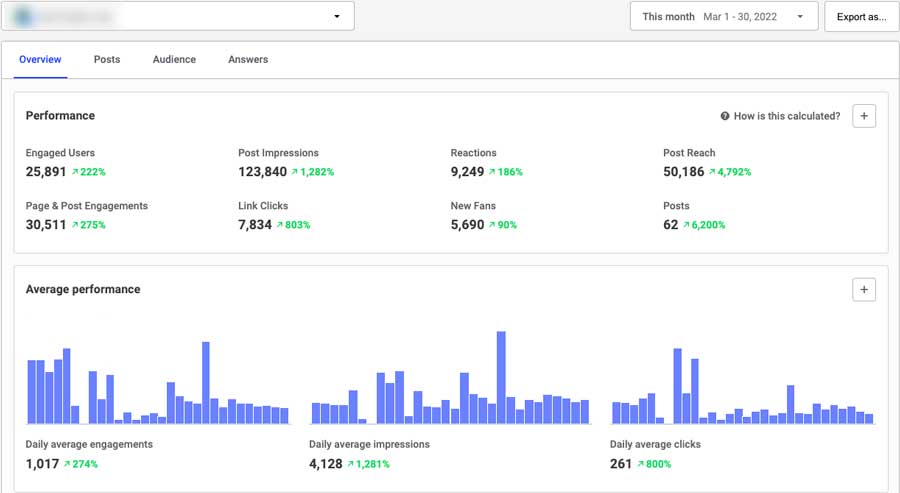Viewport: 900px width, 493px height.
Task: Go to the Answers tab
Action: click(x=248, y=60)
